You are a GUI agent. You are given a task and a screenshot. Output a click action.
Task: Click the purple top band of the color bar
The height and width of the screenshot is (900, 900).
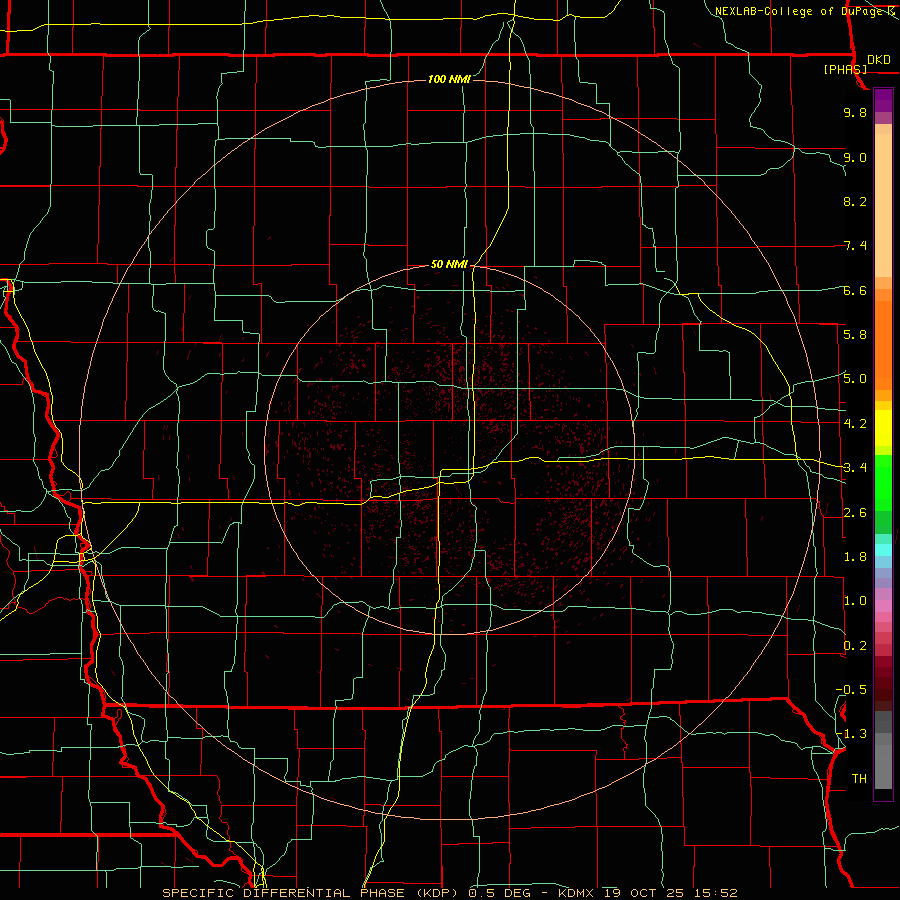pos(883,100)
